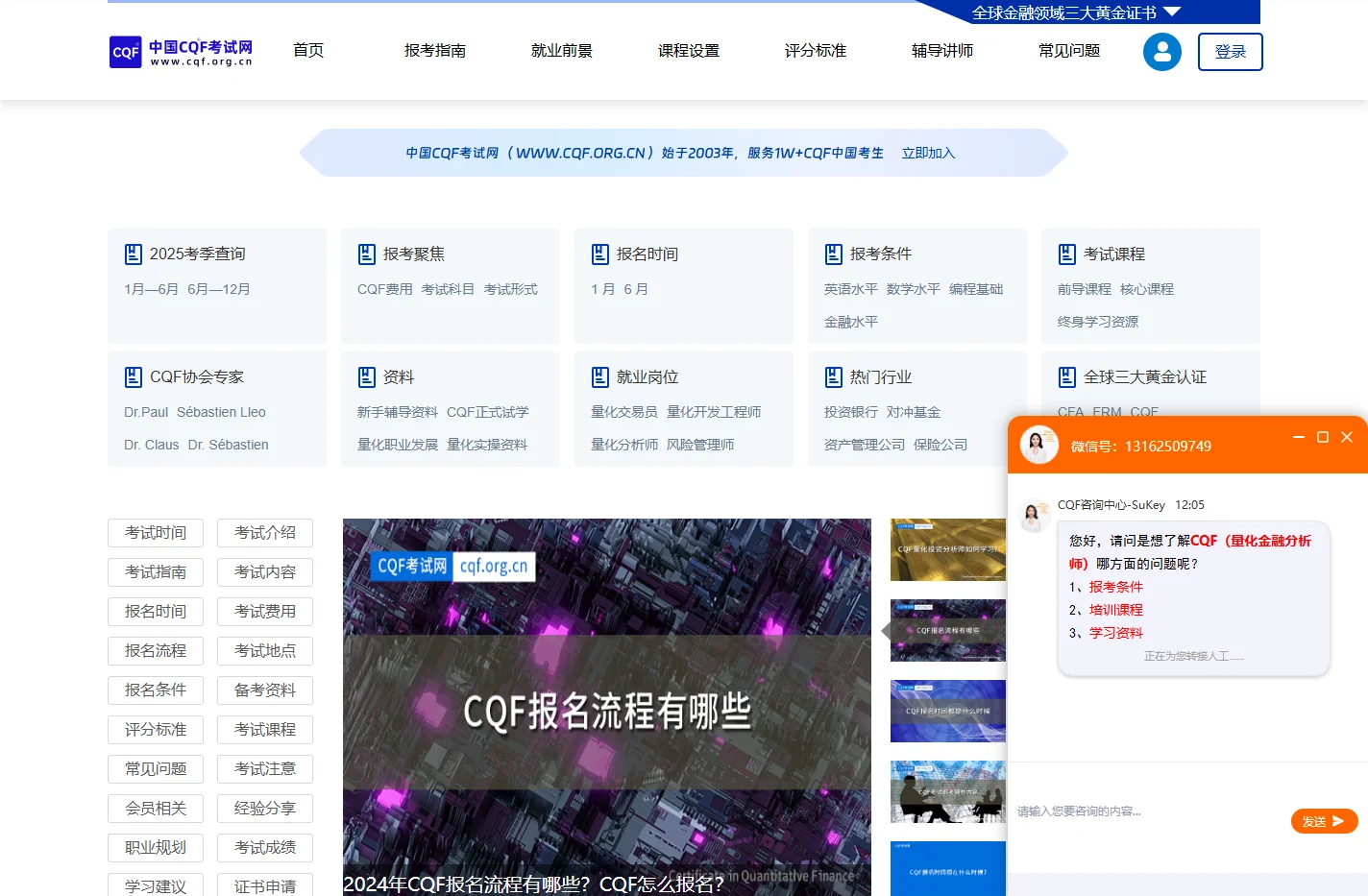Viewport: 1368px width, 896px height.
Task: Click the 职业规划 tag button
Action: 156,848
